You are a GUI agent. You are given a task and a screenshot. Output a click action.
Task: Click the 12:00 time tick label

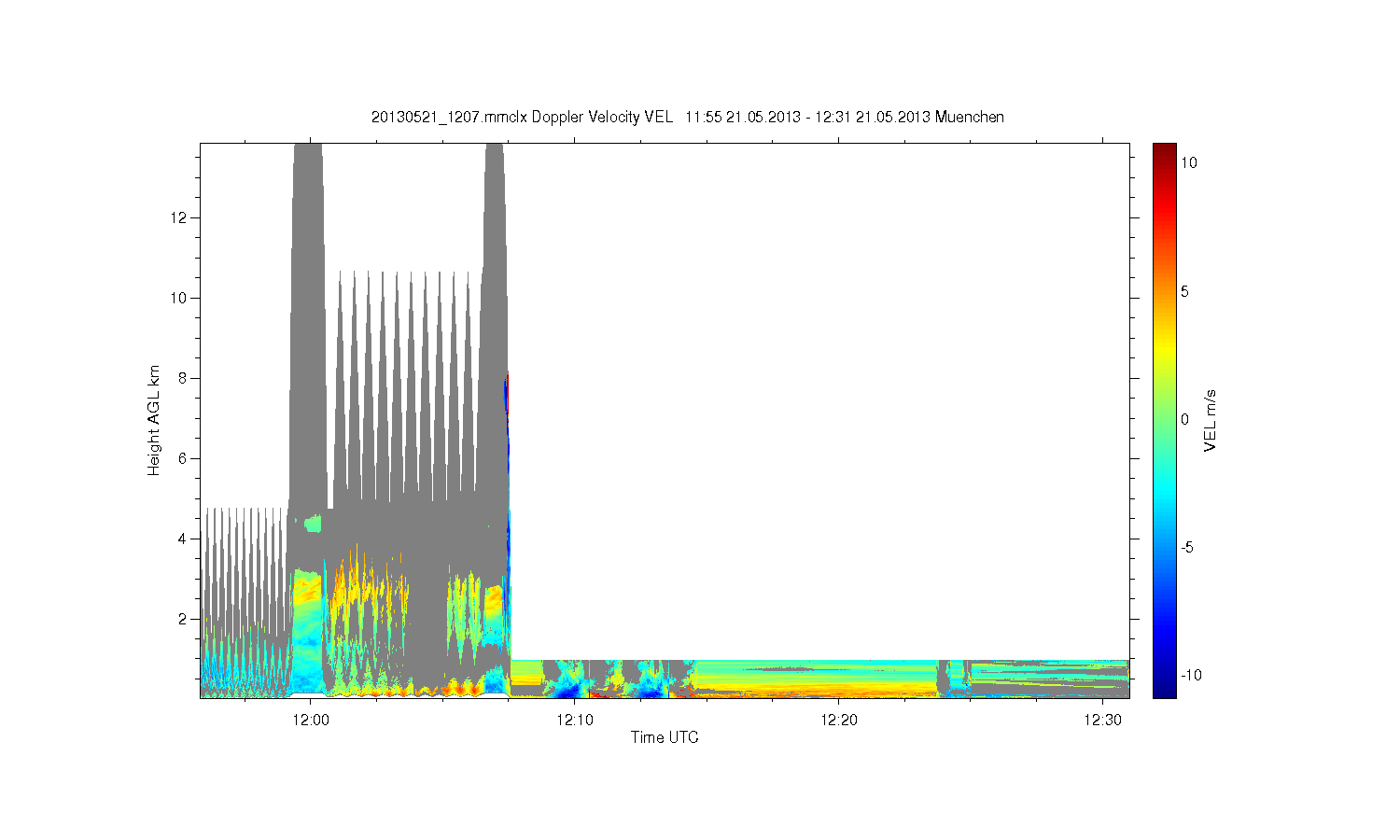coord(310,720)
